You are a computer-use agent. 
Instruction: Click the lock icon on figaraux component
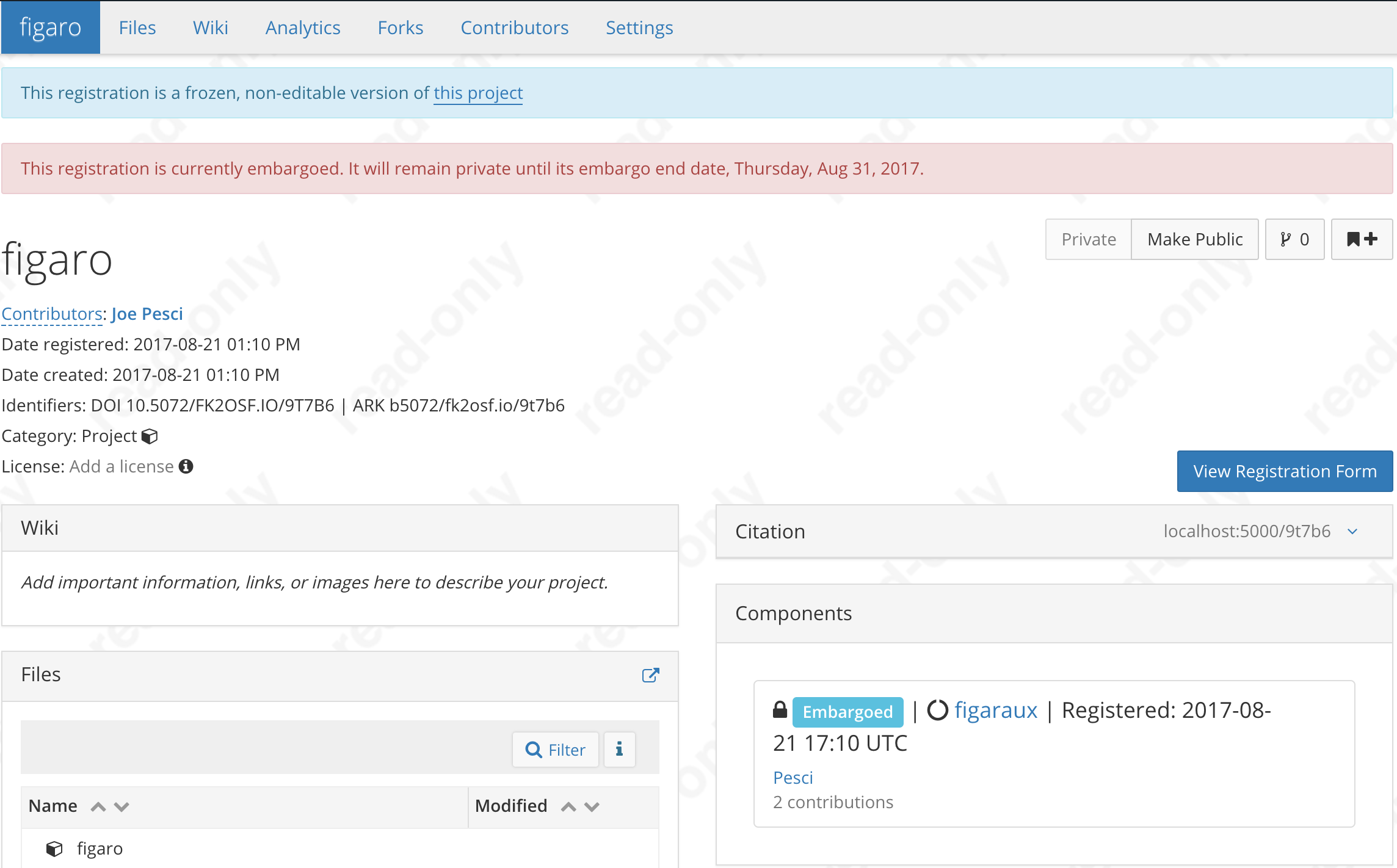pos(780,710)
